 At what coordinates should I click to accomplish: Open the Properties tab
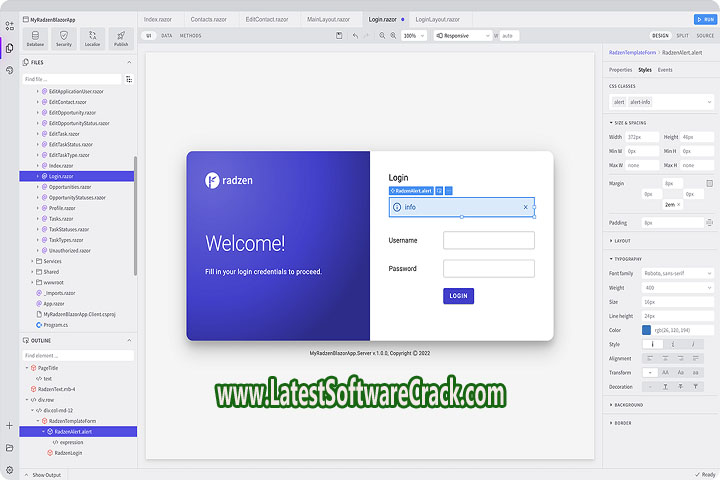(620, 70)
